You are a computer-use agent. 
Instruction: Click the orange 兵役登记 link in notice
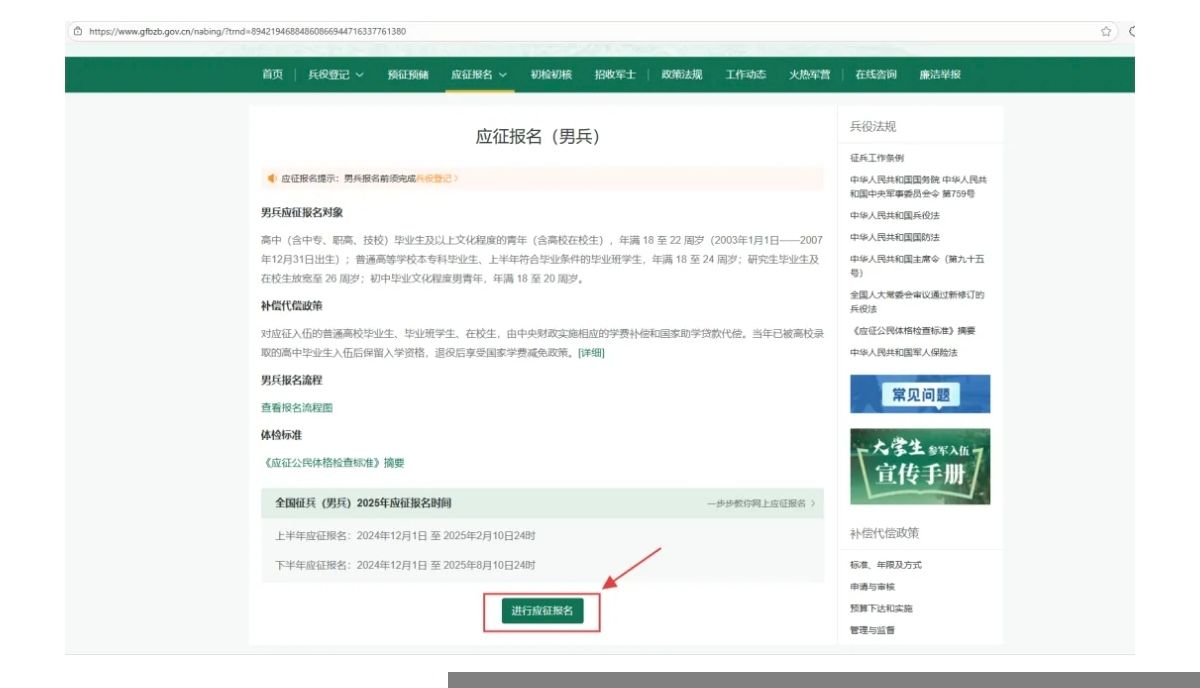coord(434,178)
